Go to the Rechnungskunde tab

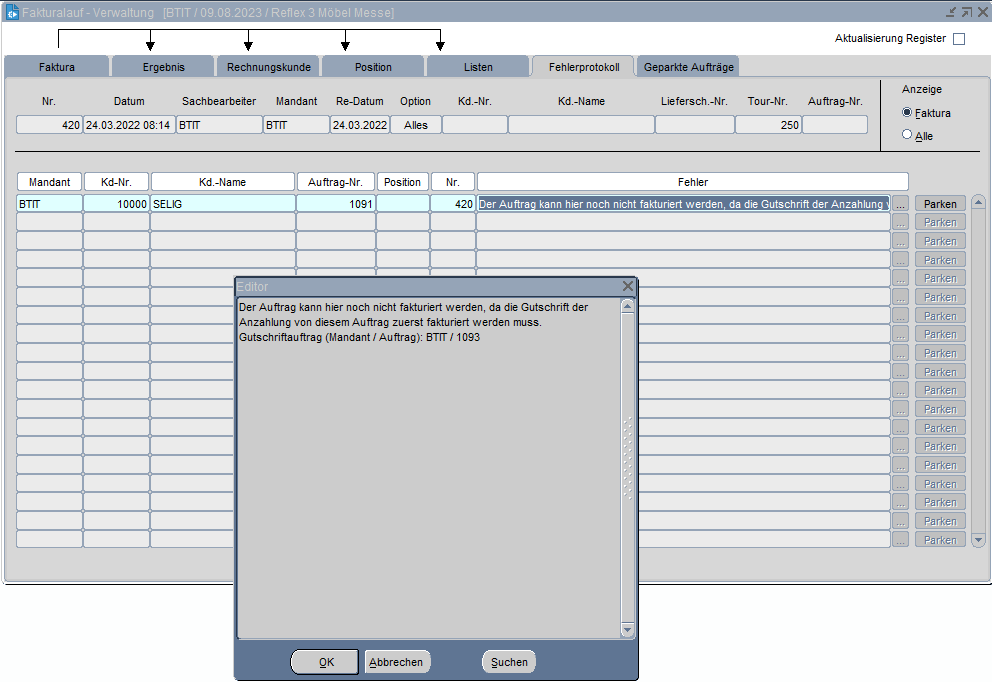point(268,67)
